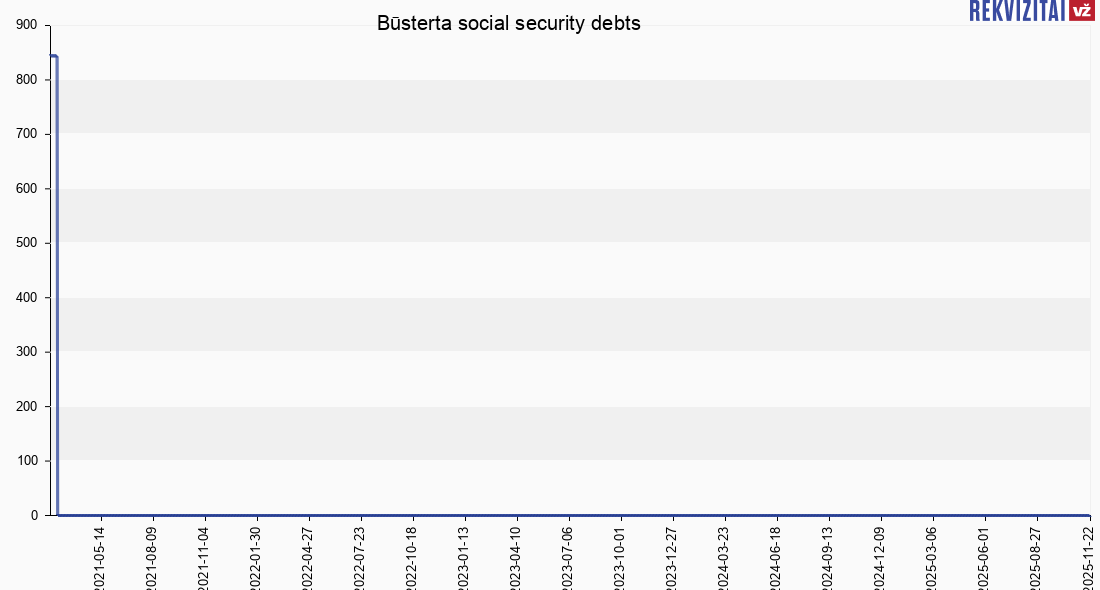Viewport: 1100px width, 590px height.
Task: Click the chart title 'Būsterta social security debts'
Action: (508, 24)
